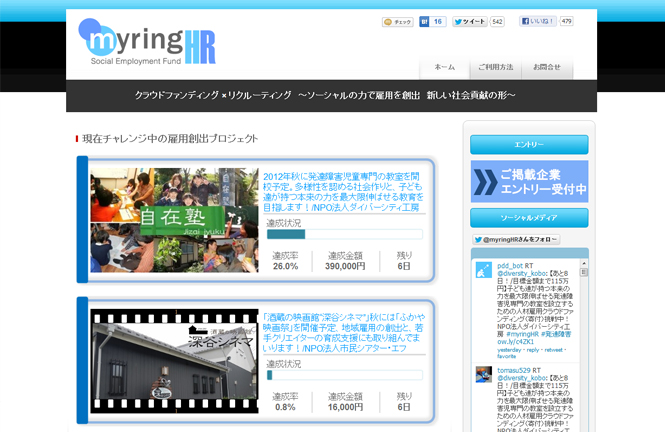This screenshot has height=432, width=665.
Task: Click the Twitter ツイート button
Action: click(470, 21)
